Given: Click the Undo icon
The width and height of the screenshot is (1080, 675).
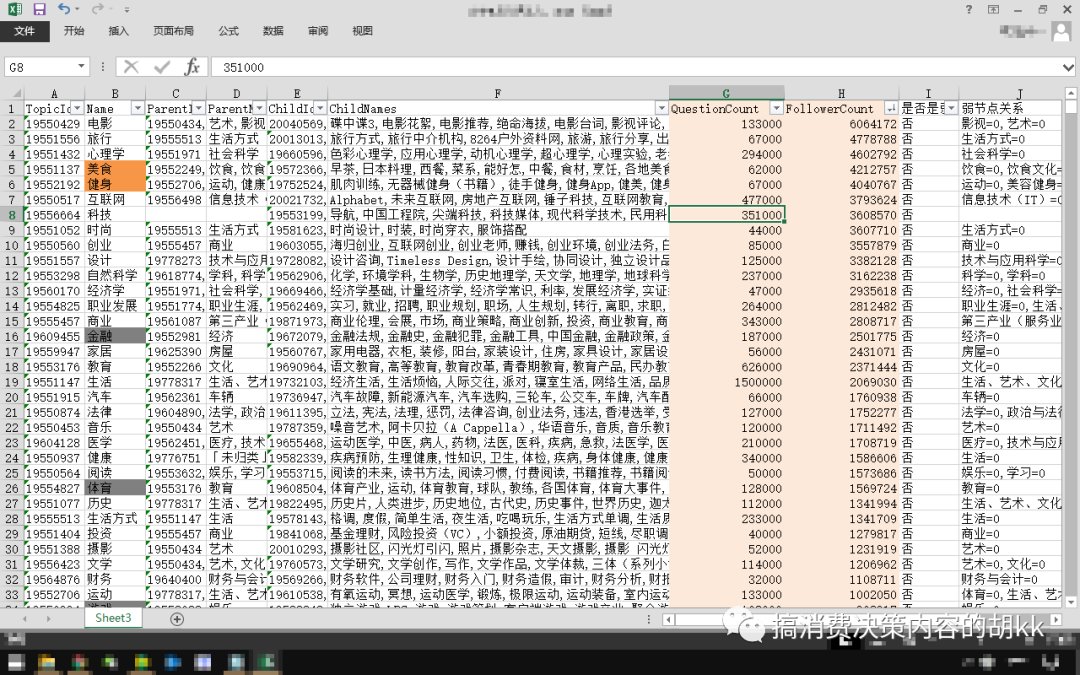Looking at the screenshot, I should [65, 9].
